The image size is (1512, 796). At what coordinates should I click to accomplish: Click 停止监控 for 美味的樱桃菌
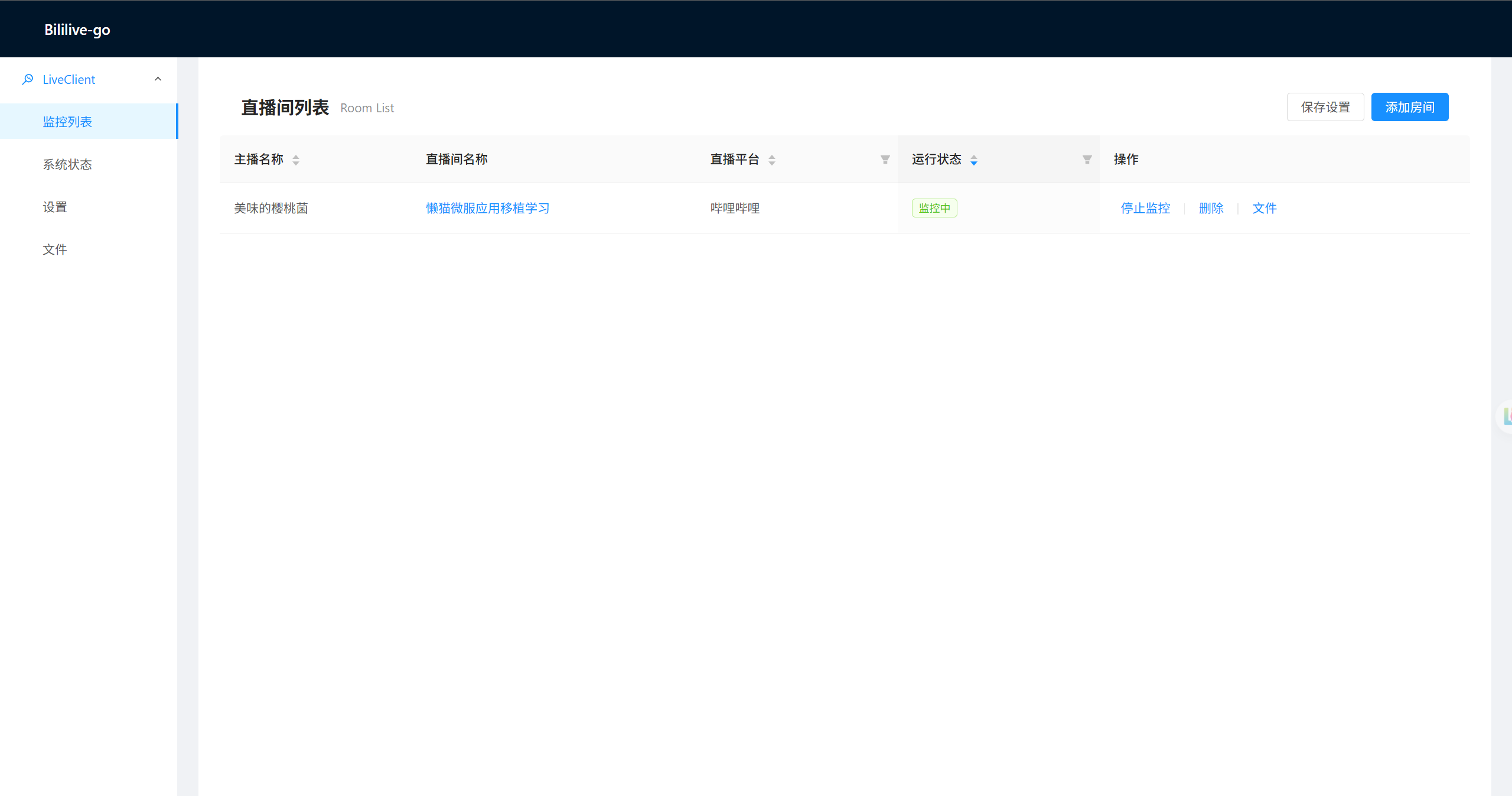[1145, 208]
